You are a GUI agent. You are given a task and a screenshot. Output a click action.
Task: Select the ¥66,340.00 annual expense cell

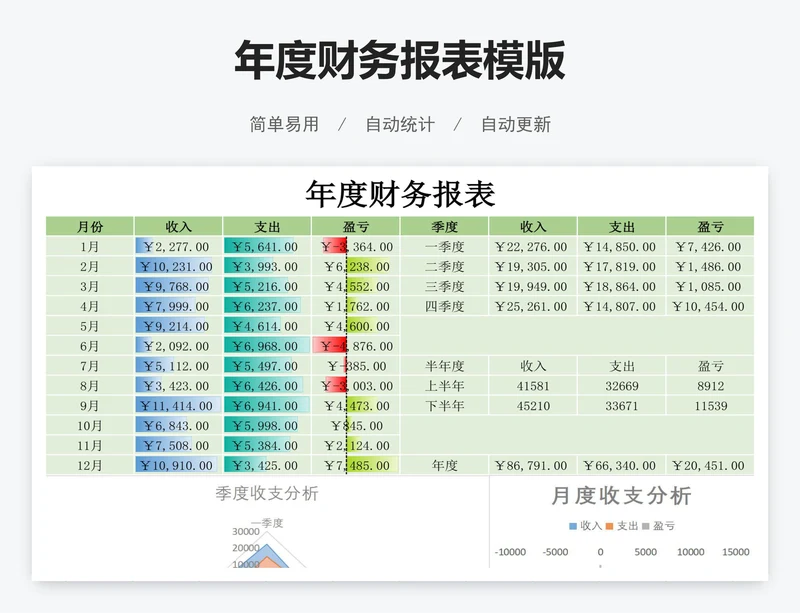(621, 465)
